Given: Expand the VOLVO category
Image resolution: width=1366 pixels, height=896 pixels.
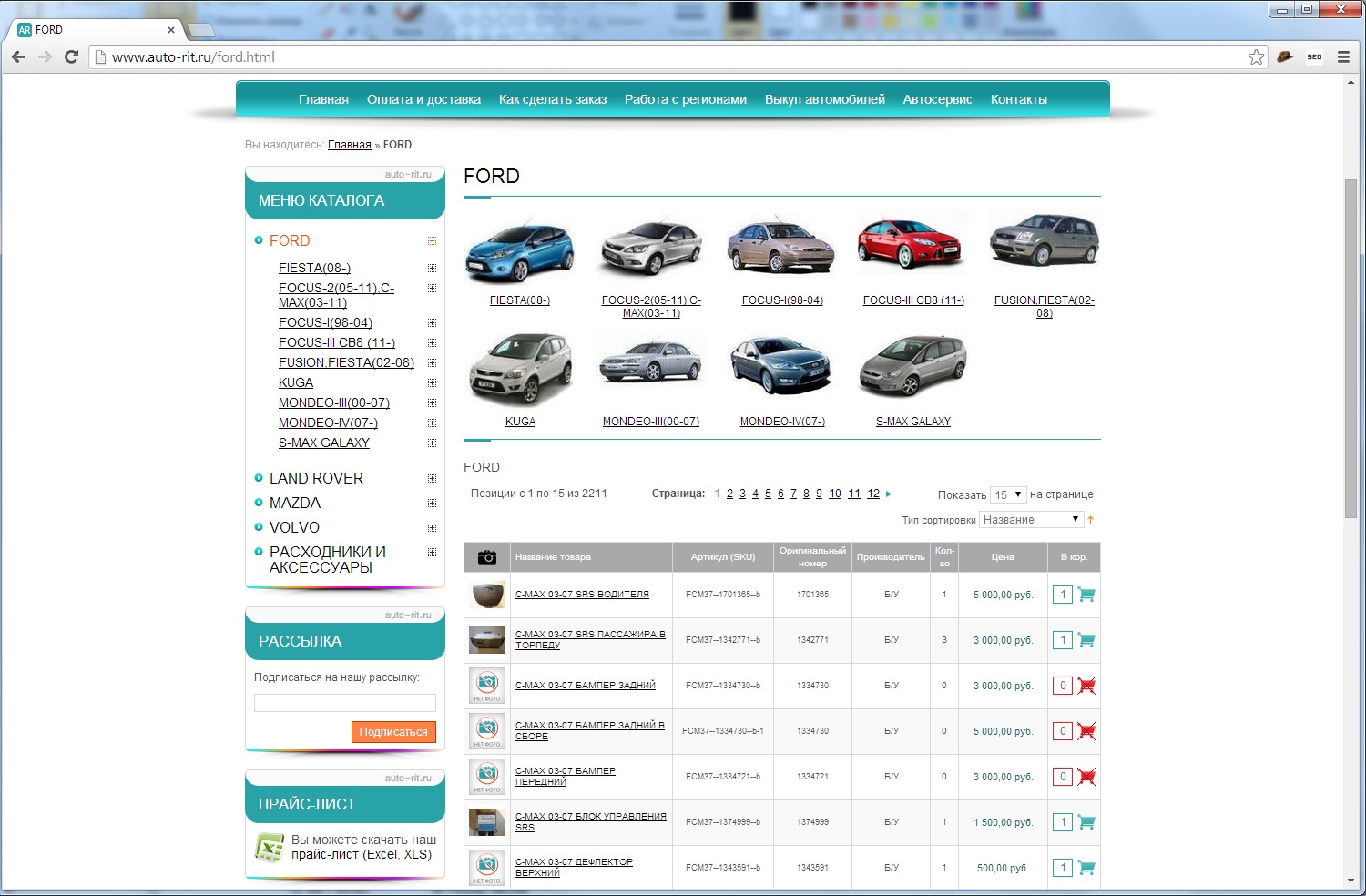Looking at the screenshot, I should pos(432,528).
